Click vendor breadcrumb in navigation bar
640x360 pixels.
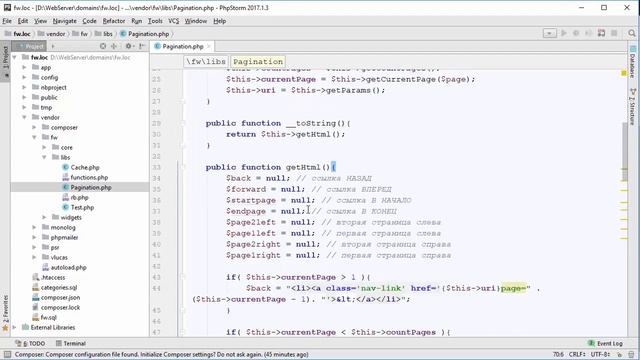click(x=52, y=34)
